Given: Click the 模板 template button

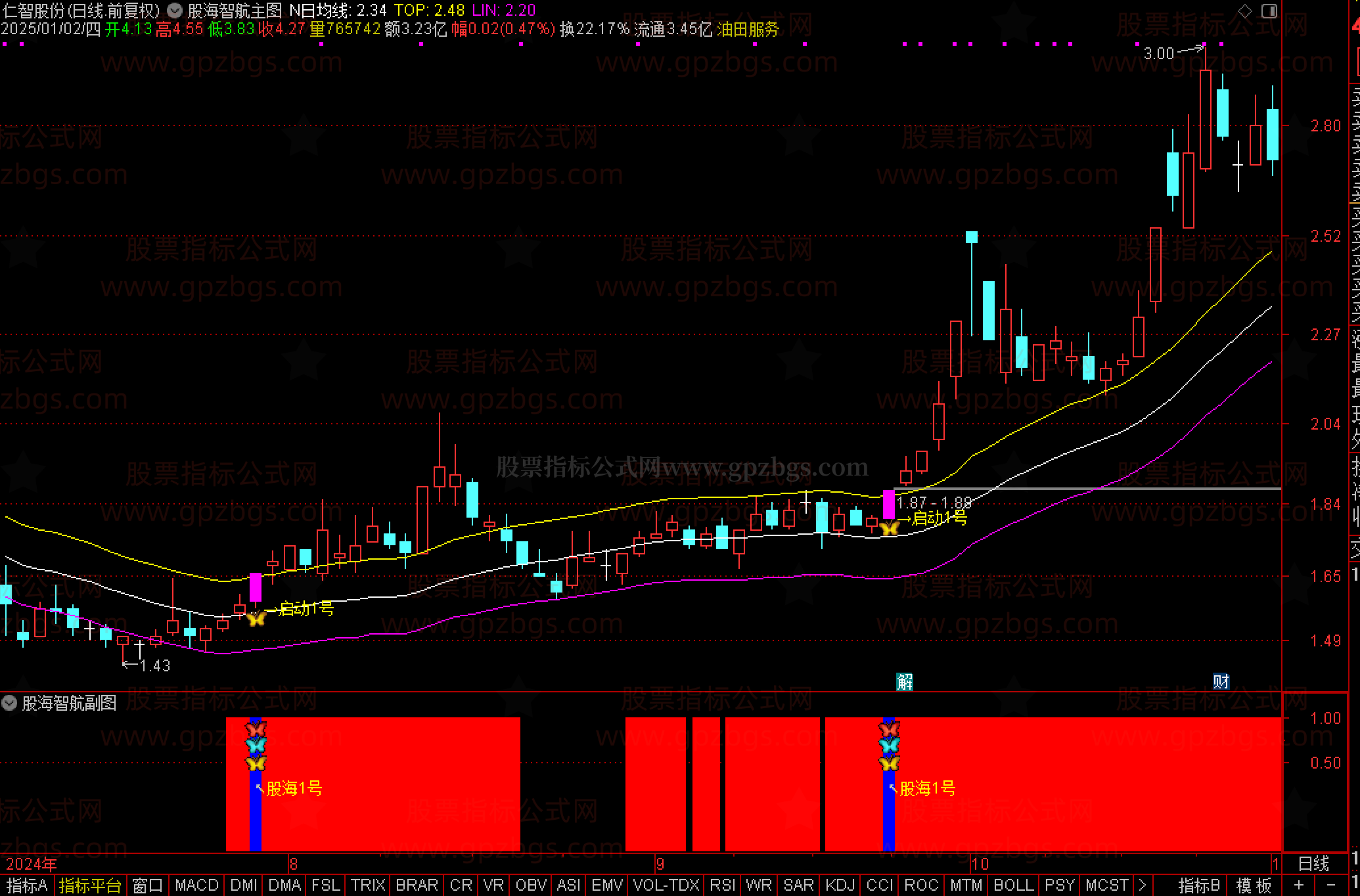Looking at the screenshot, I should [x=1254, y=885].
